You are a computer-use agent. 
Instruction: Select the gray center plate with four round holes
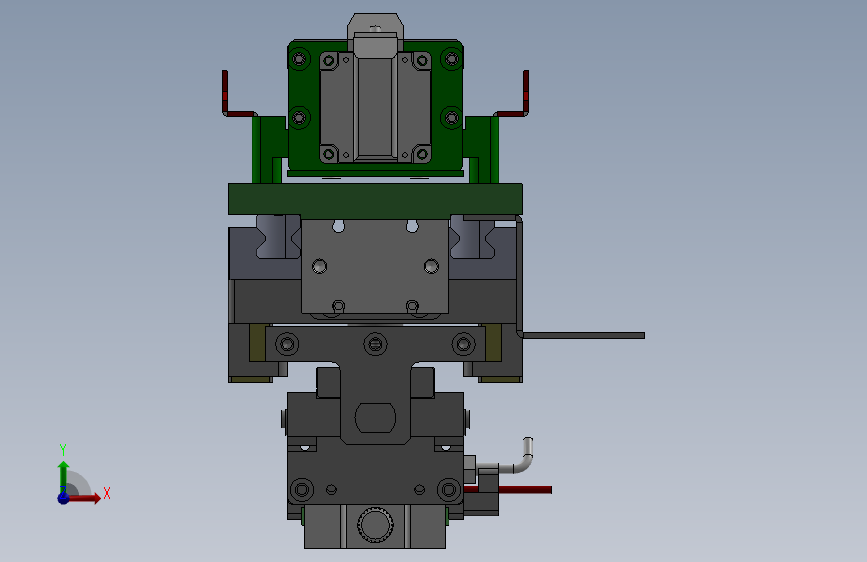tap(375, 267)
